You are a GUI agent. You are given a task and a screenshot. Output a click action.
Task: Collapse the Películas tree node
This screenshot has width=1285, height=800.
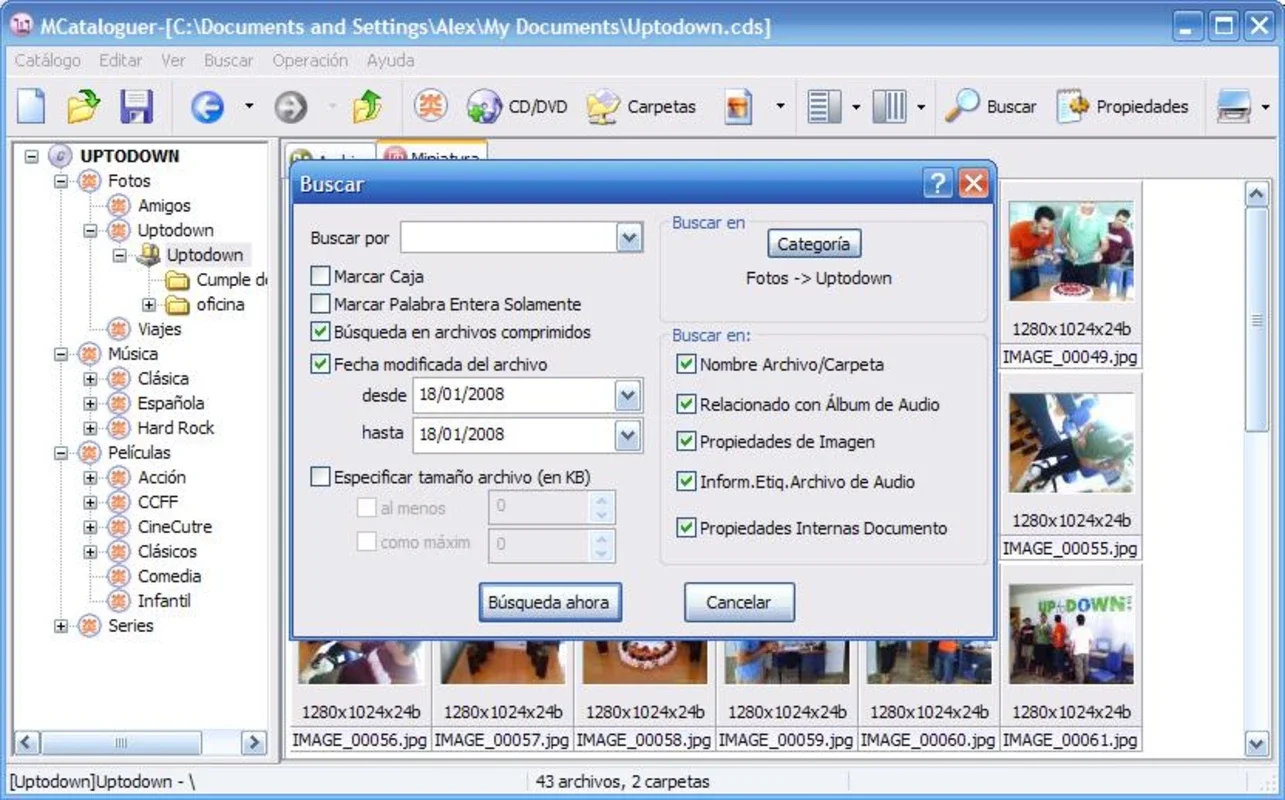[x=61, y=453]
